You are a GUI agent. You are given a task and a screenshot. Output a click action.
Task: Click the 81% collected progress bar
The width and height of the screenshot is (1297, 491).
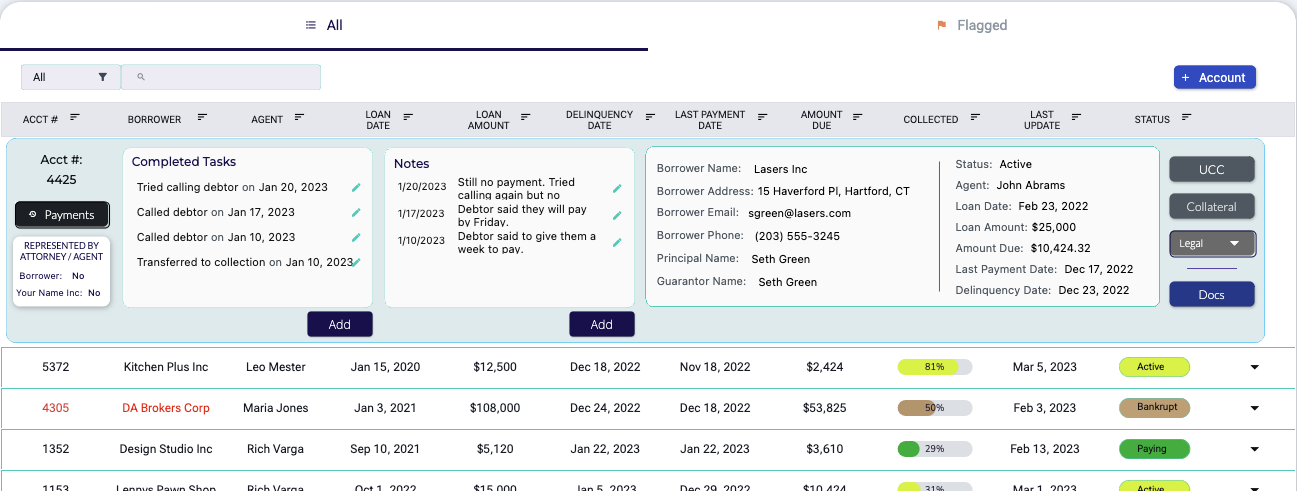point(934,367)
